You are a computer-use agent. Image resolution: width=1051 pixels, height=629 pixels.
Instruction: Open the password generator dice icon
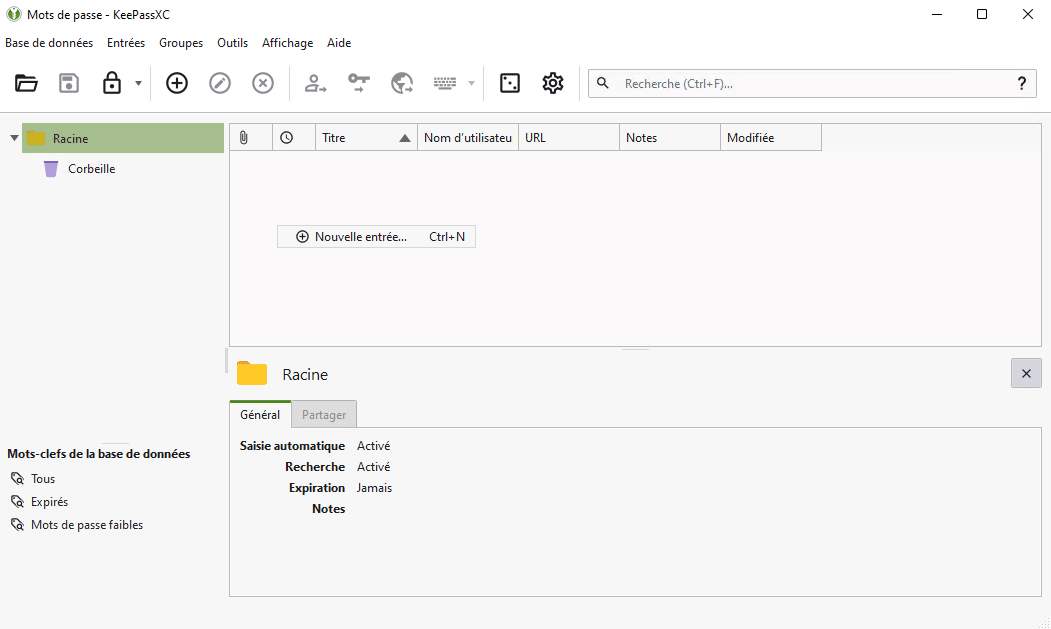[x=510, y=83]
